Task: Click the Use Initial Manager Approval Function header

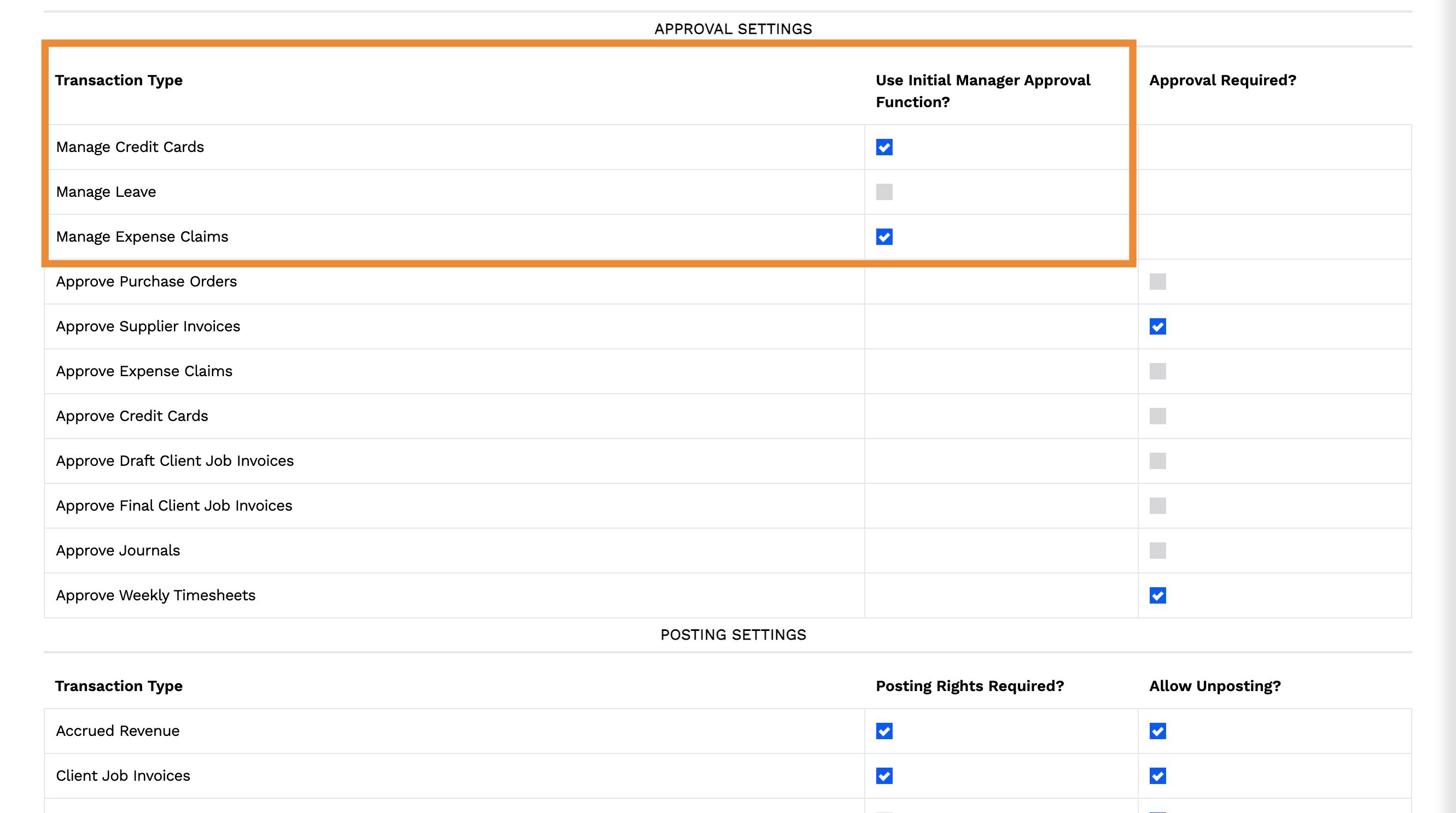Action: [x=982, y=91]
